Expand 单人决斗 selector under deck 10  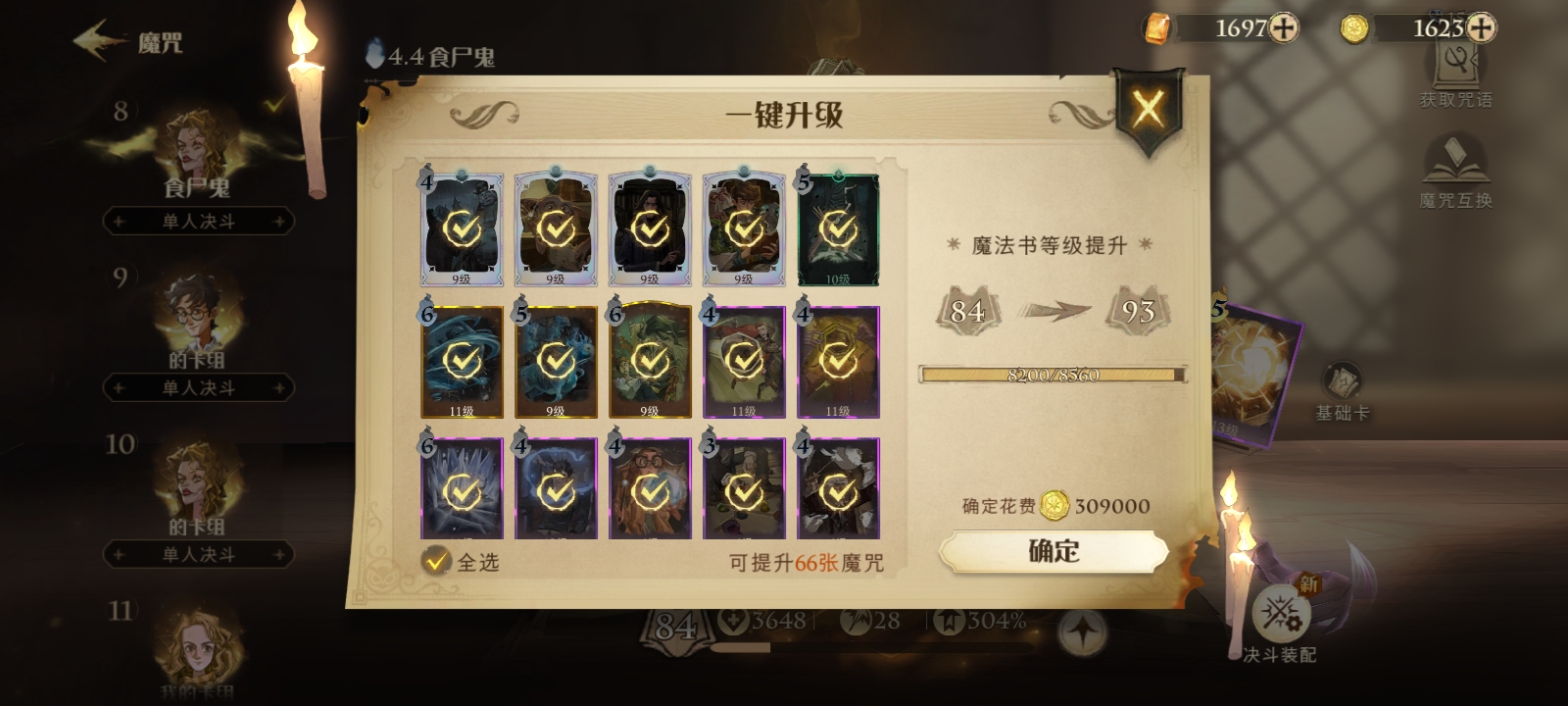199,555
